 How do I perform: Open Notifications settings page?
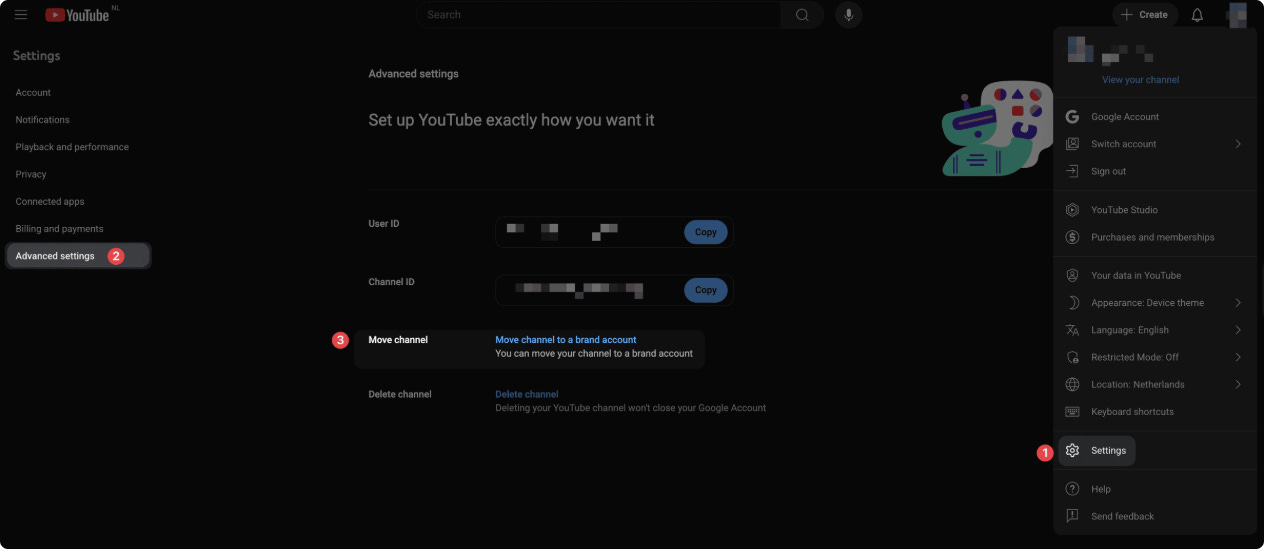coord(42,120)
